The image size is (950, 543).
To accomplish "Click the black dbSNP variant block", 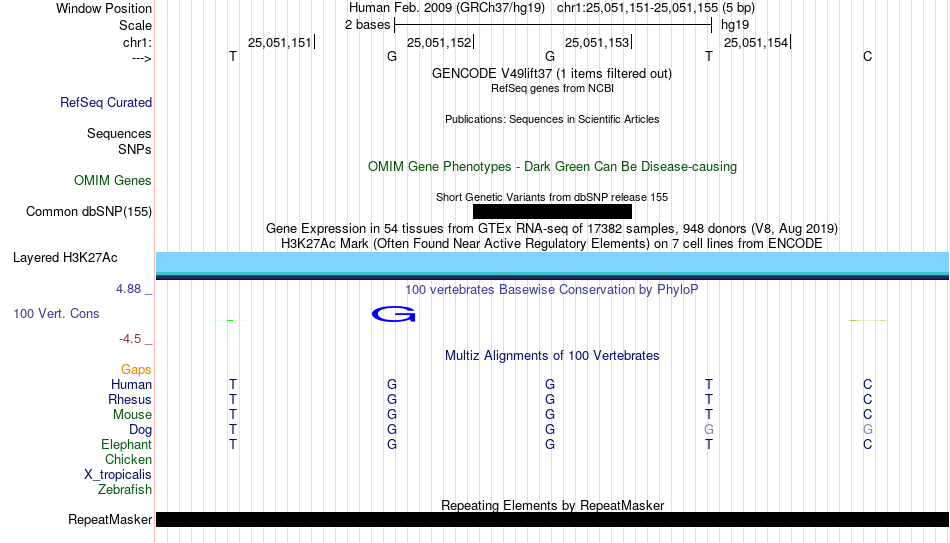I will pyautogui.click(x=552, y=212).
